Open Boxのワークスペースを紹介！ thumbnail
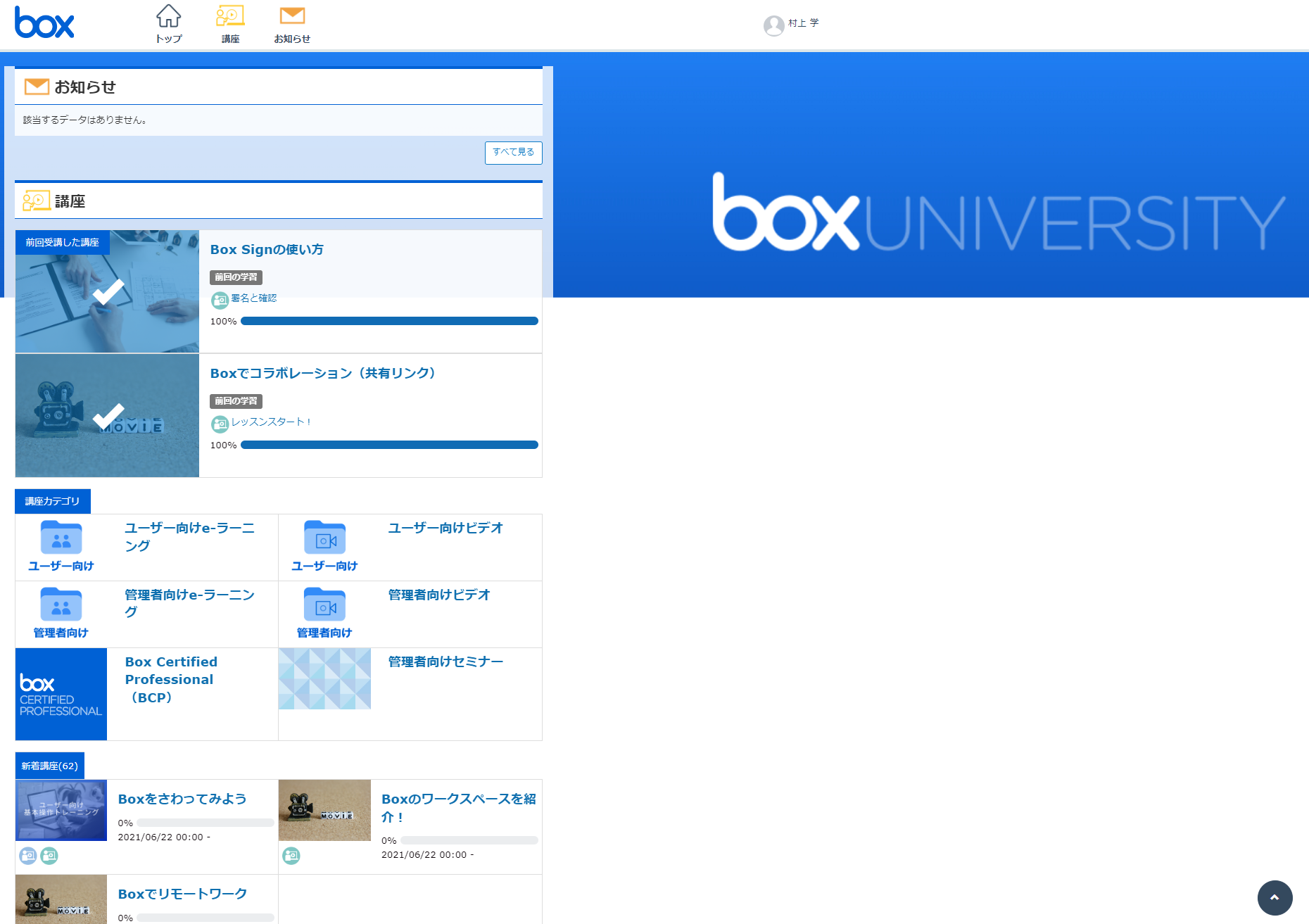The width and height of the screenshot is (1309, 924). pos(324,810)
